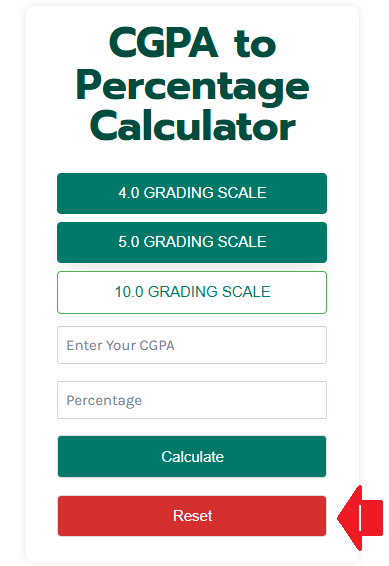Click the CGPA to Percentage Calculator heading
This screenshot has width=389, height=566.
click(x=192, y=84)
